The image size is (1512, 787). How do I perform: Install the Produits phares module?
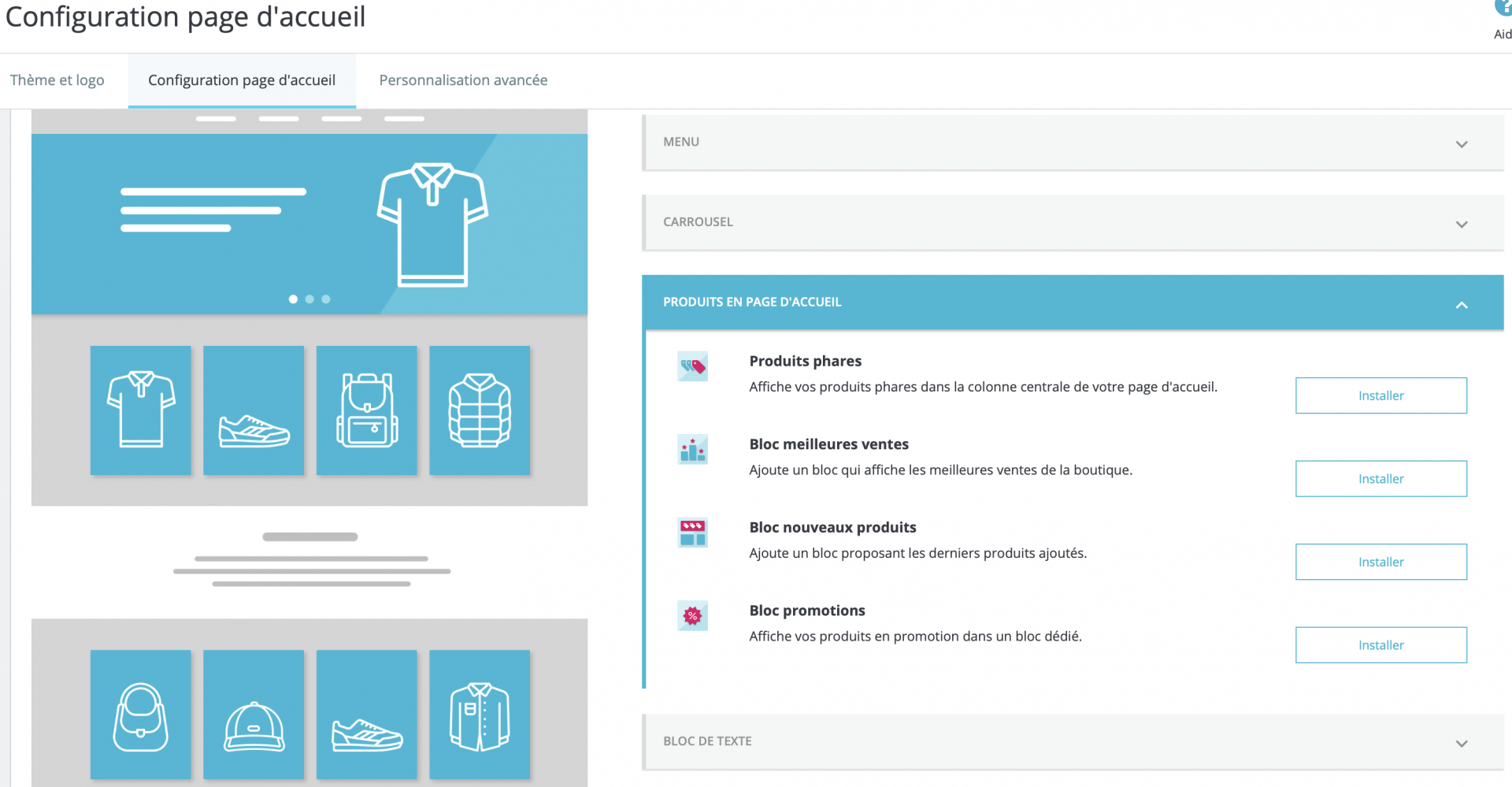click(1381, 395)
